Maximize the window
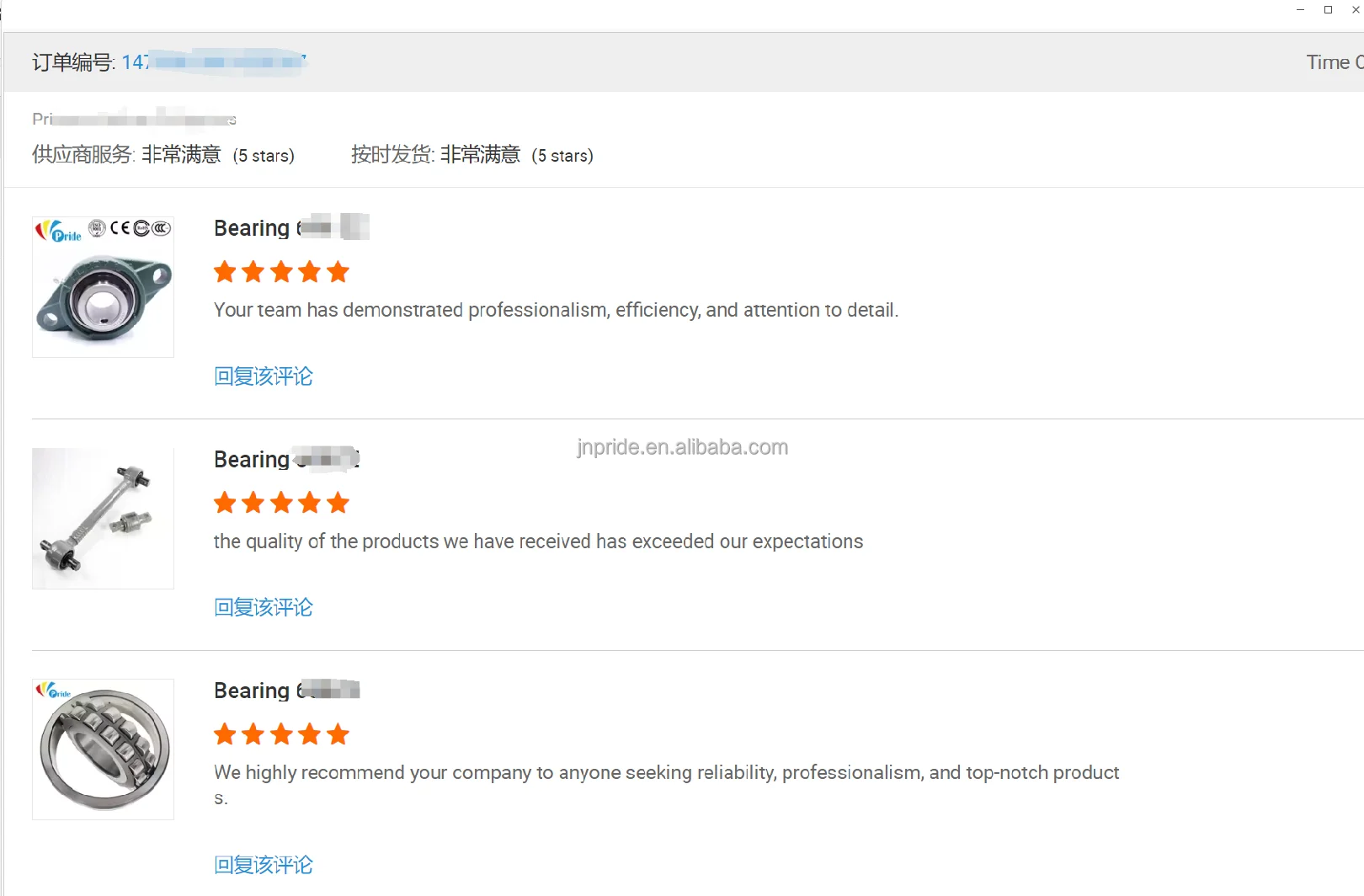 [1328, 10]
